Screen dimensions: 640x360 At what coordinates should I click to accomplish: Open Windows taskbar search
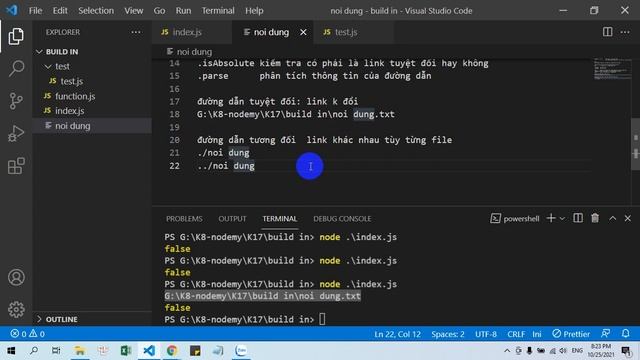tap(34, 350)
